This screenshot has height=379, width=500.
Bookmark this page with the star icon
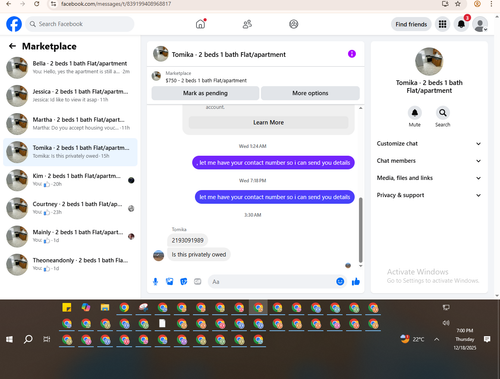[x=458, y=4]
